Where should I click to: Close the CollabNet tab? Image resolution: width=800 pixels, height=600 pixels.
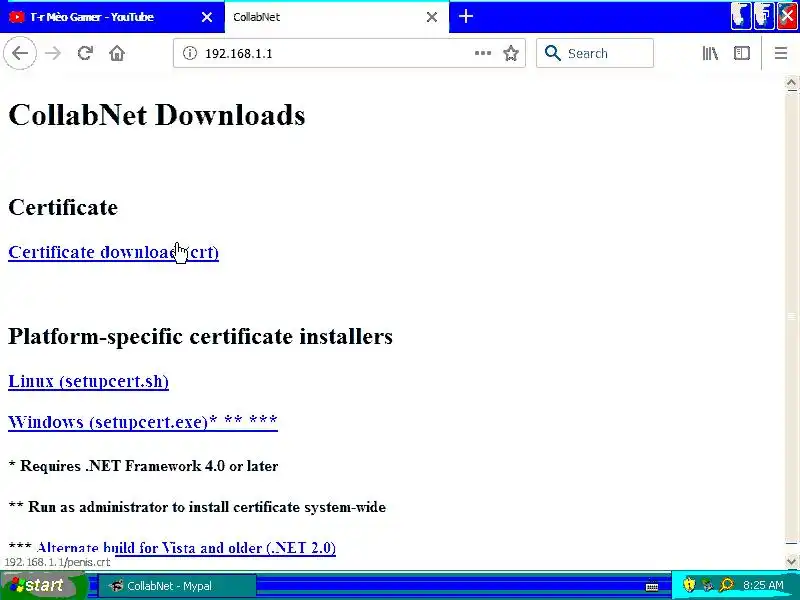click(432, 17)
